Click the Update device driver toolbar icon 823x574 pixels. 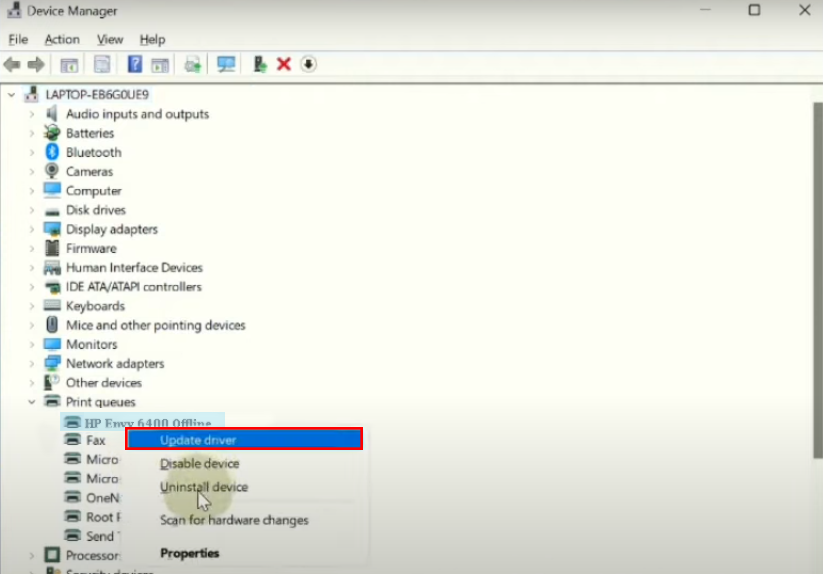[x=193, y=65]
